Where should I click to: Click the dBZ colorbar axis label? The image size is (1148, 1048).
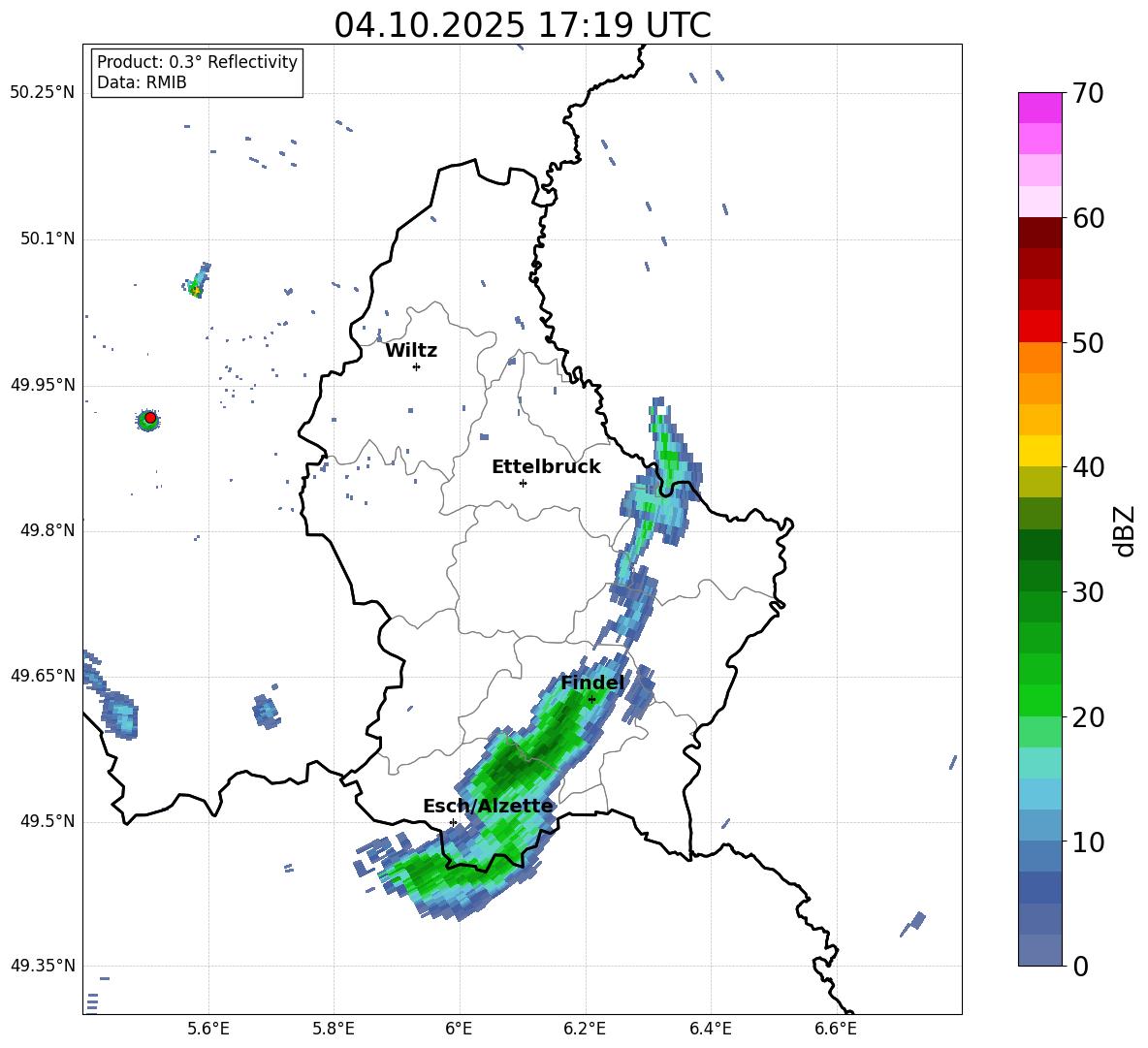pos(1124,530)
